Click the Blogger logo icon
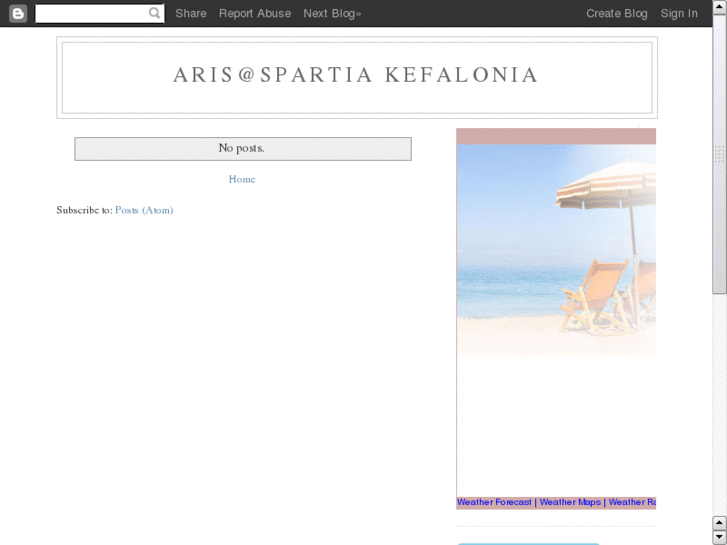 18,13
